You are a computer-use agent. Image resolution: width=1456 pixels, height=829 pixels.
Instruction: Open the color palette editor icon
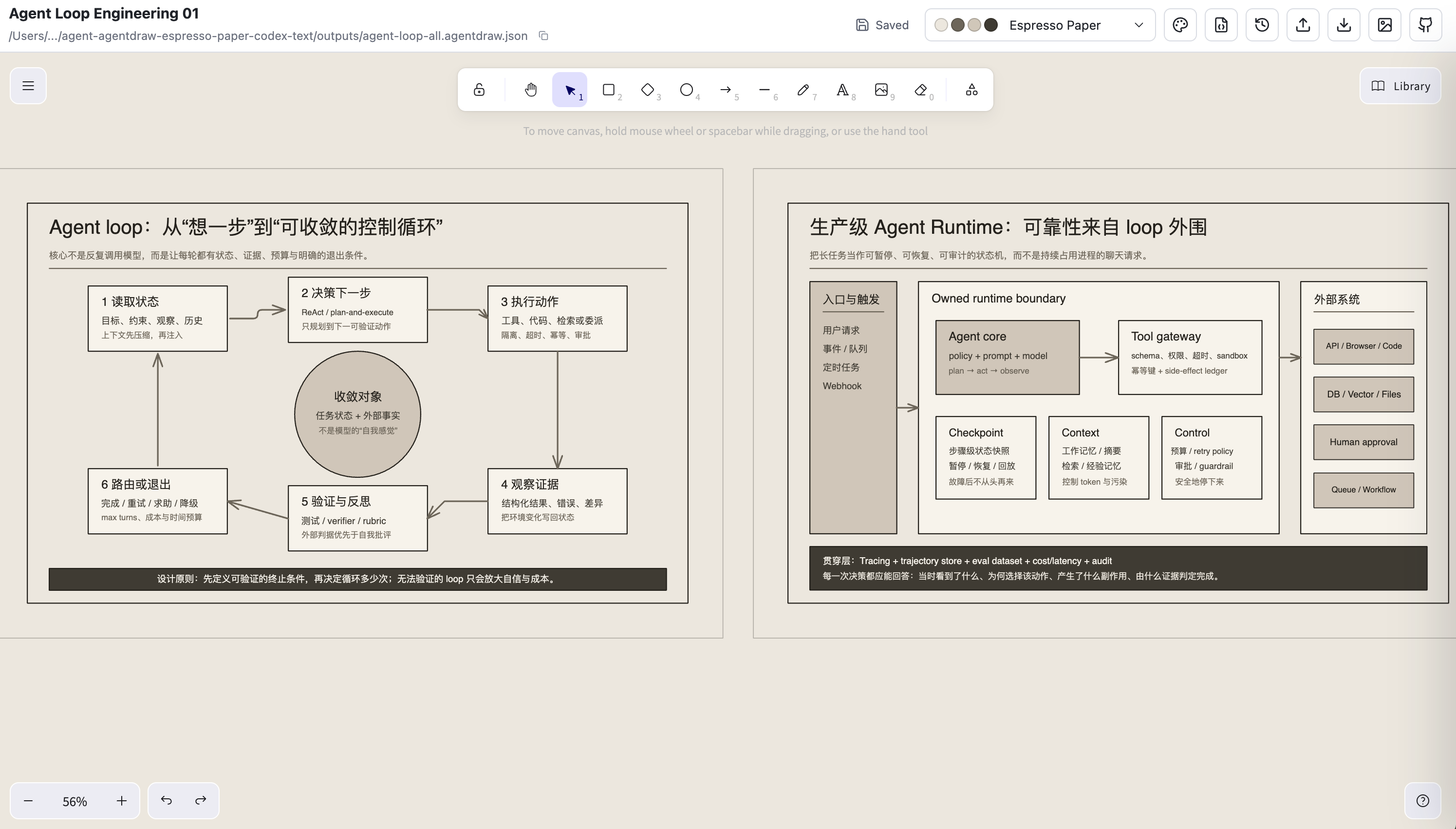(x=1180, y=25)
